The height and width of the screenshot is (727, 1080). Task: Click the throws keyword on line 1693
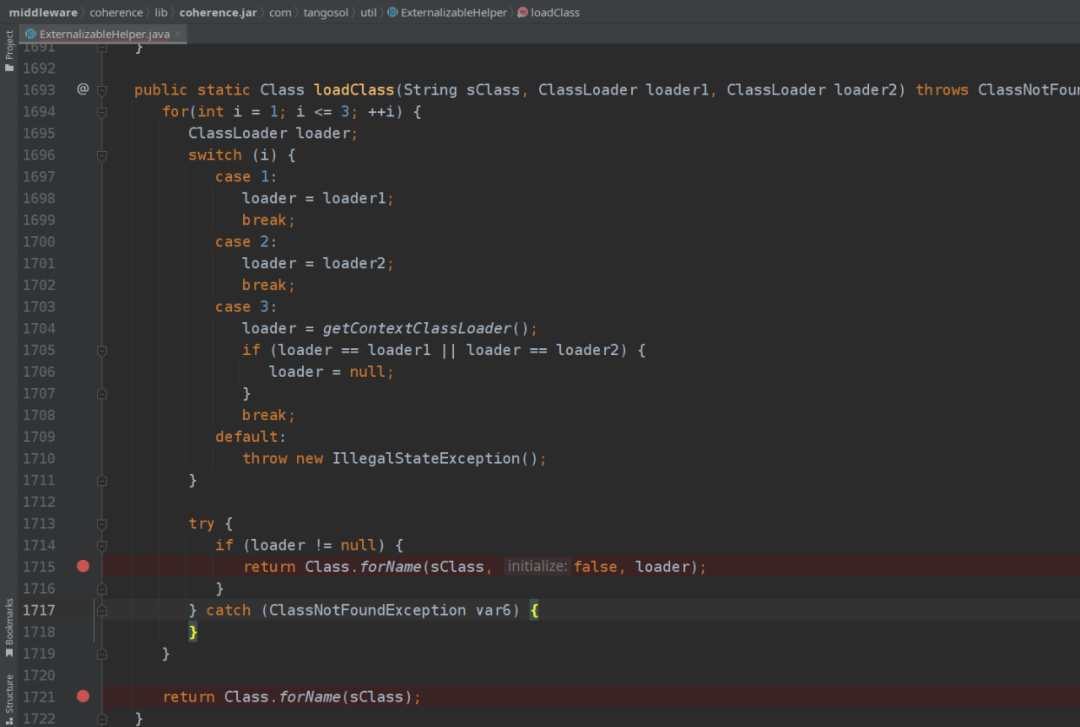click(x=942, y=90)
